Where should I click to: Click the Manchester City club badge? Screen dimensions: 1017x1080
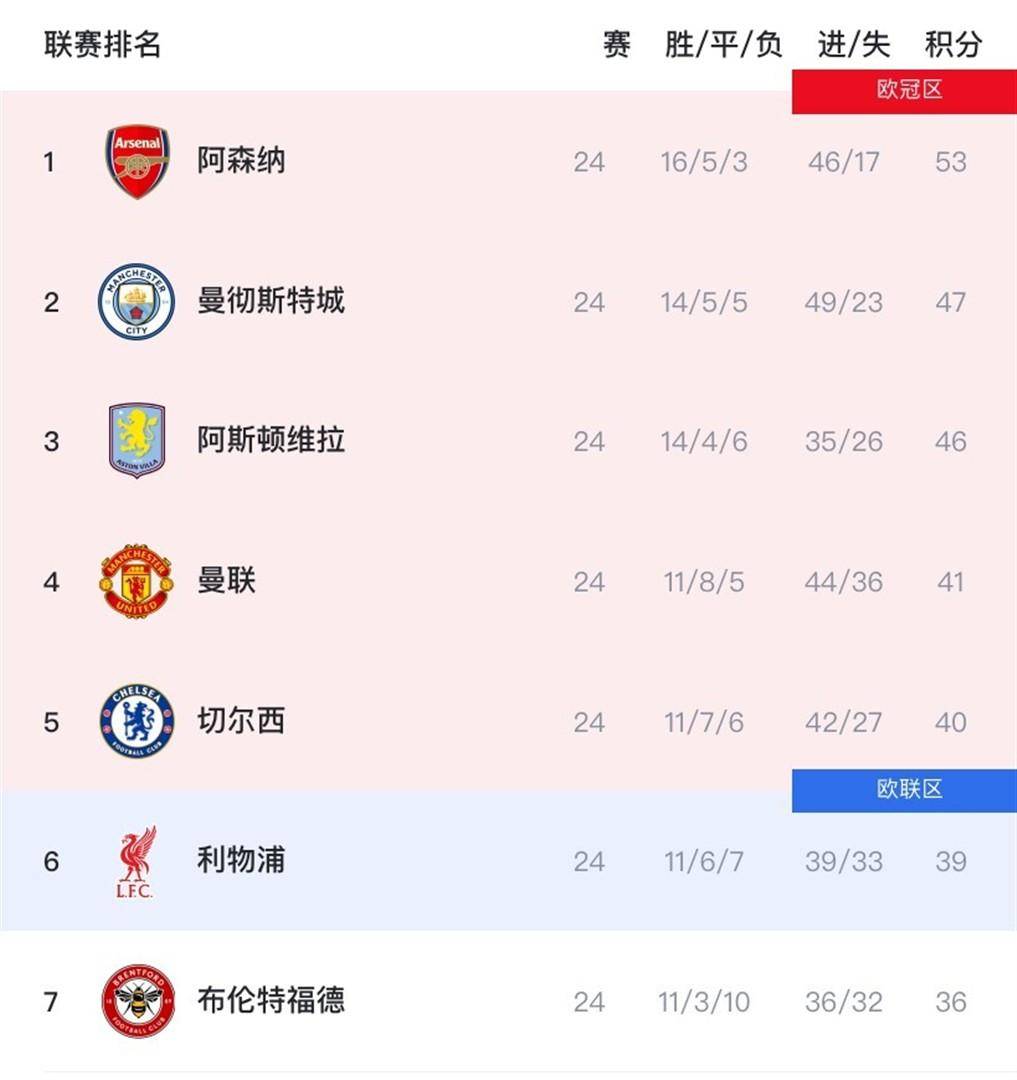[x=135, y=301]
